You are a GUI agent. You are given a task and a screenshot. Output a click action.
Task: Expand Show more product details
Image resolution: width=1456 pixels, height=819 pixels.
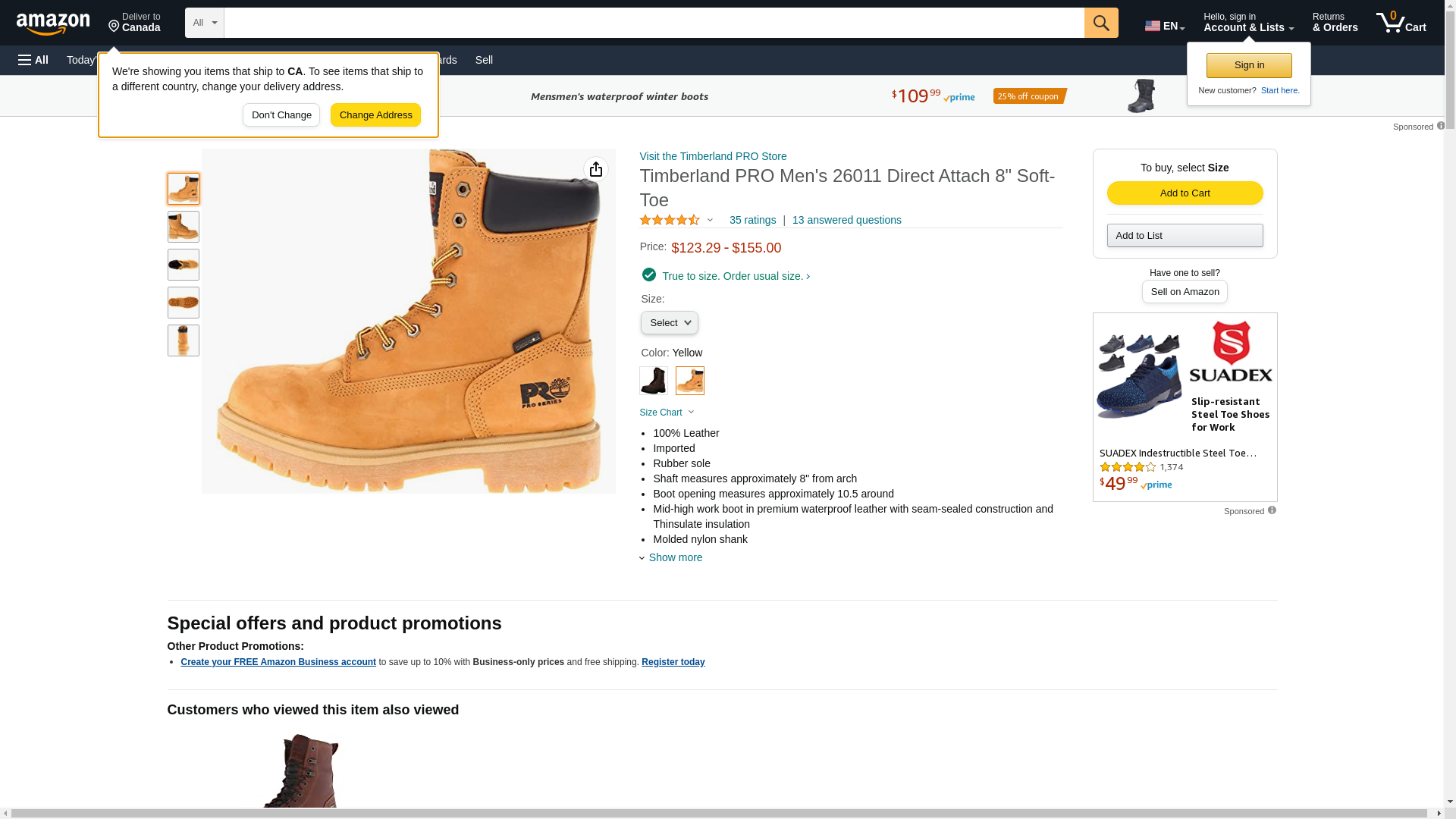pos(675,557)
